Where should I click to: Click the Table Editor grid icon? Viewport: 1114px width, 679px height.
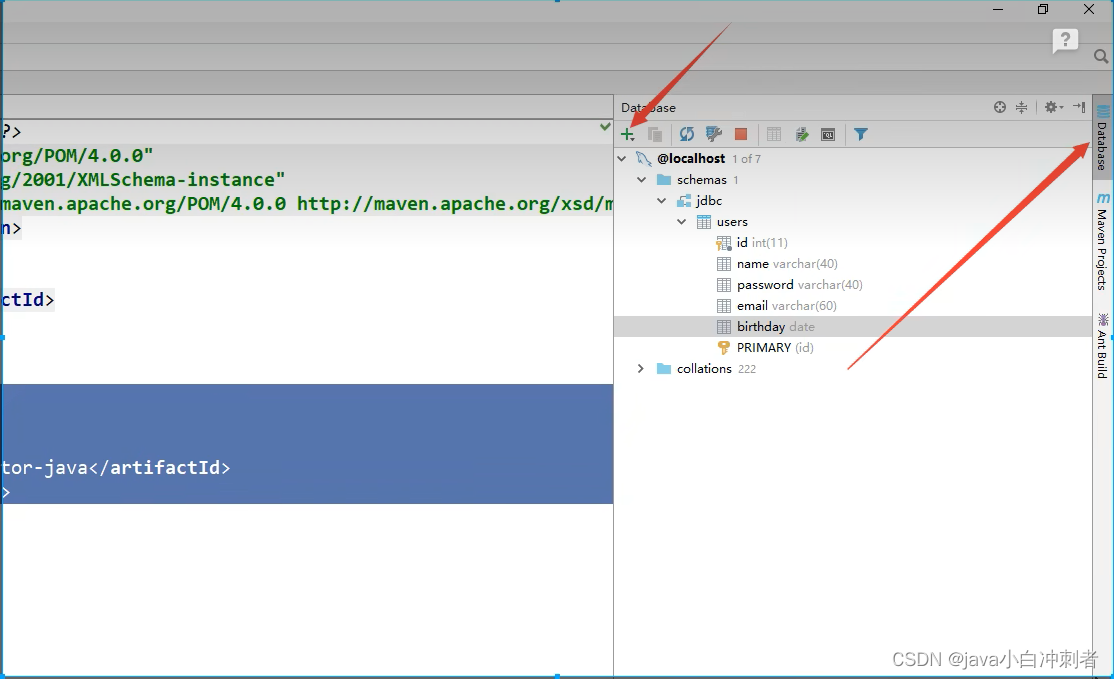click(x=774, y=134)
